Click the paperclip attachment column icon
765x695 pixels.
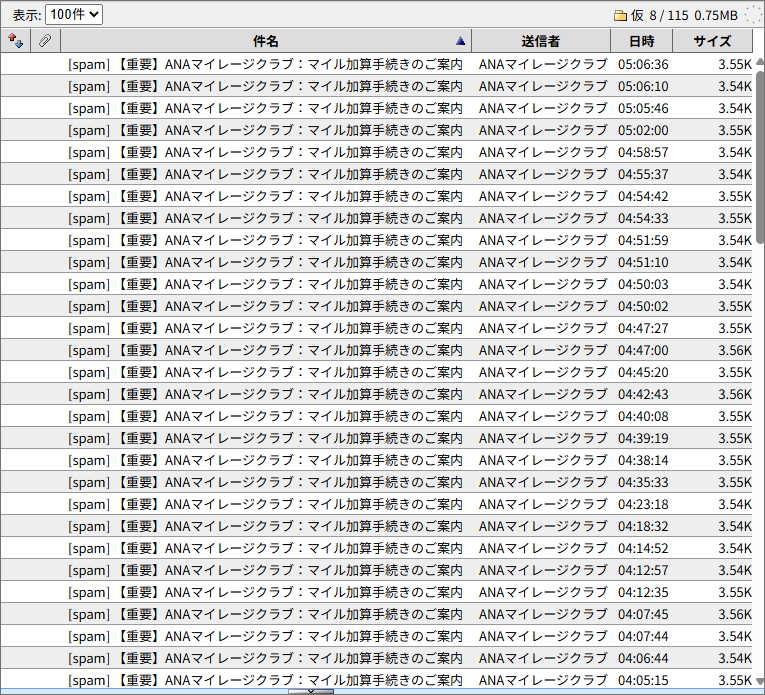[x=45, y=41]
